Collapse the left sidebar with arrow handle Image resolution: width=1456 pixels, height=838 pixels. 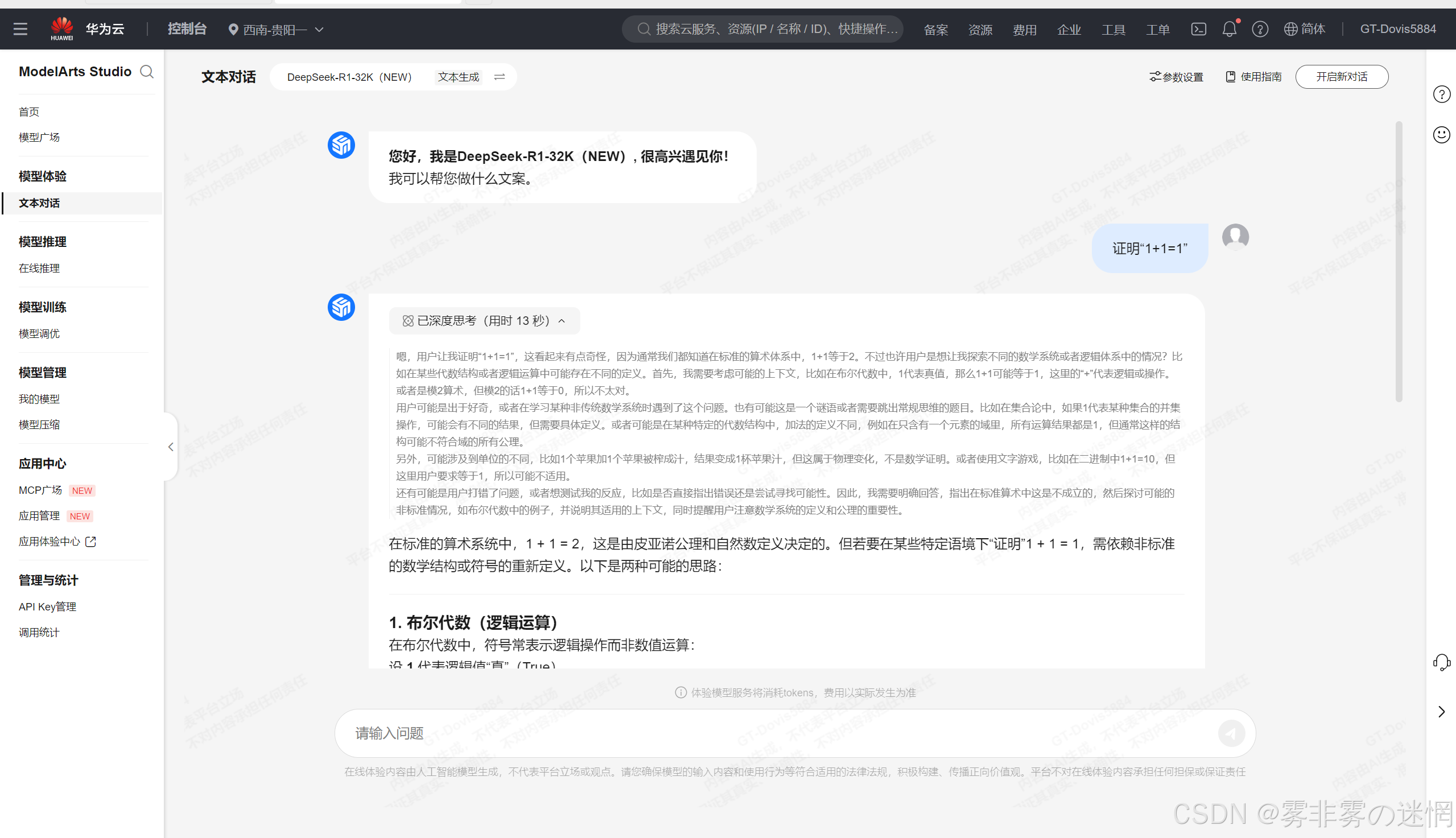coord(170,447)
